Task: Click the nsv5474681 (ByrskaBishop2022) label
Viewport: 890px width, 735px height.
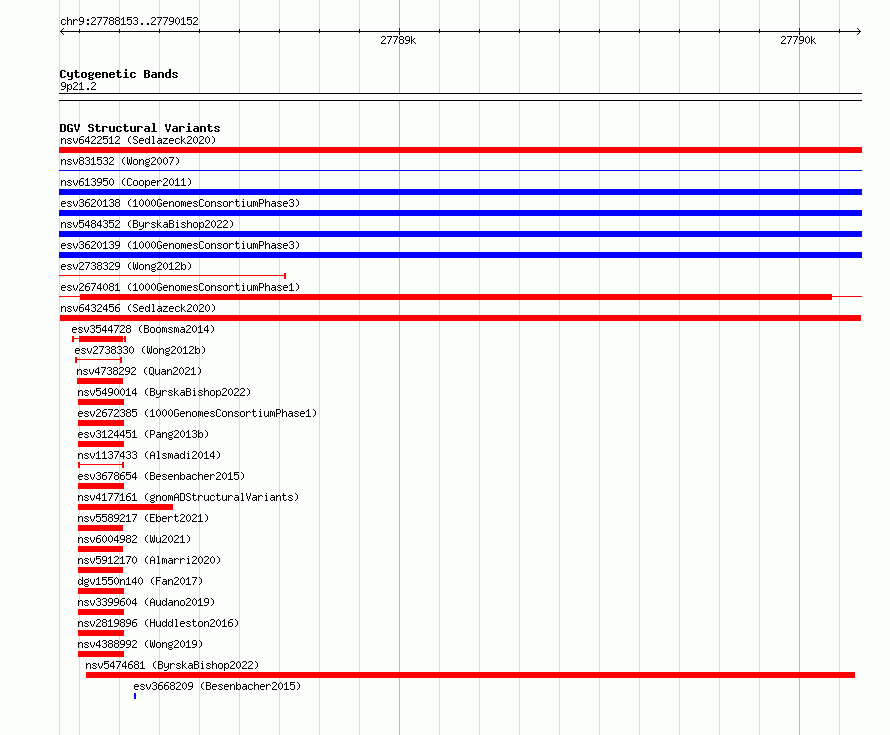Action: [x=172, y=665]
